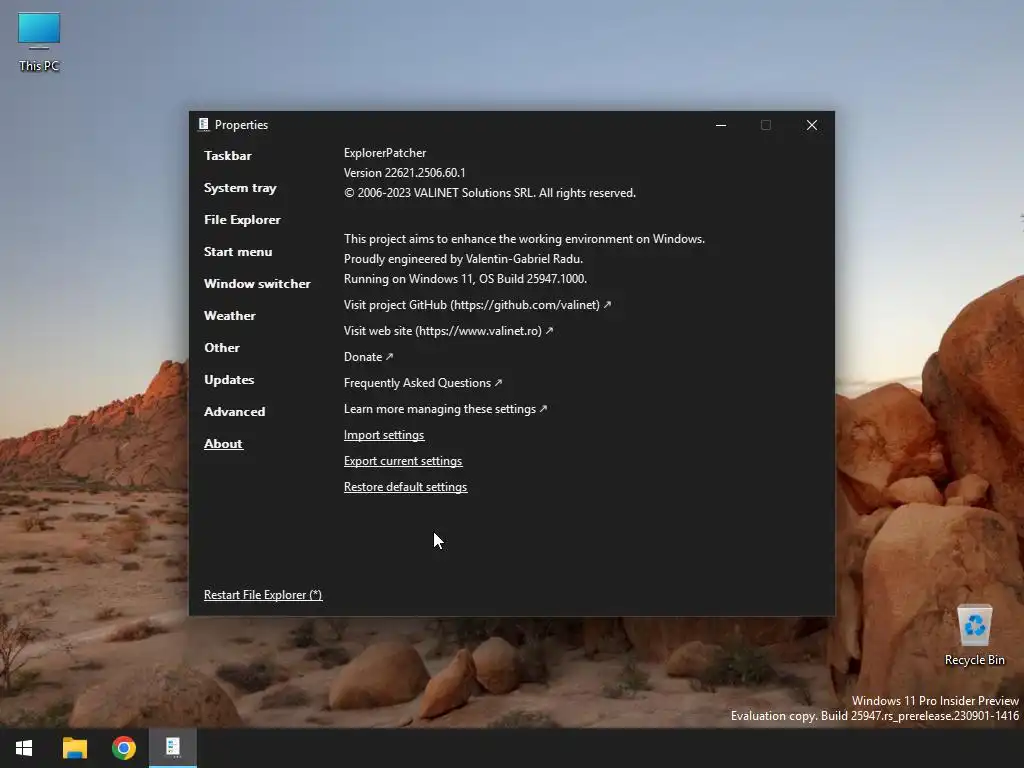Click Restart File Explorer (*)
Viewport: 1024px width, 768px height.
click(263, 595)
